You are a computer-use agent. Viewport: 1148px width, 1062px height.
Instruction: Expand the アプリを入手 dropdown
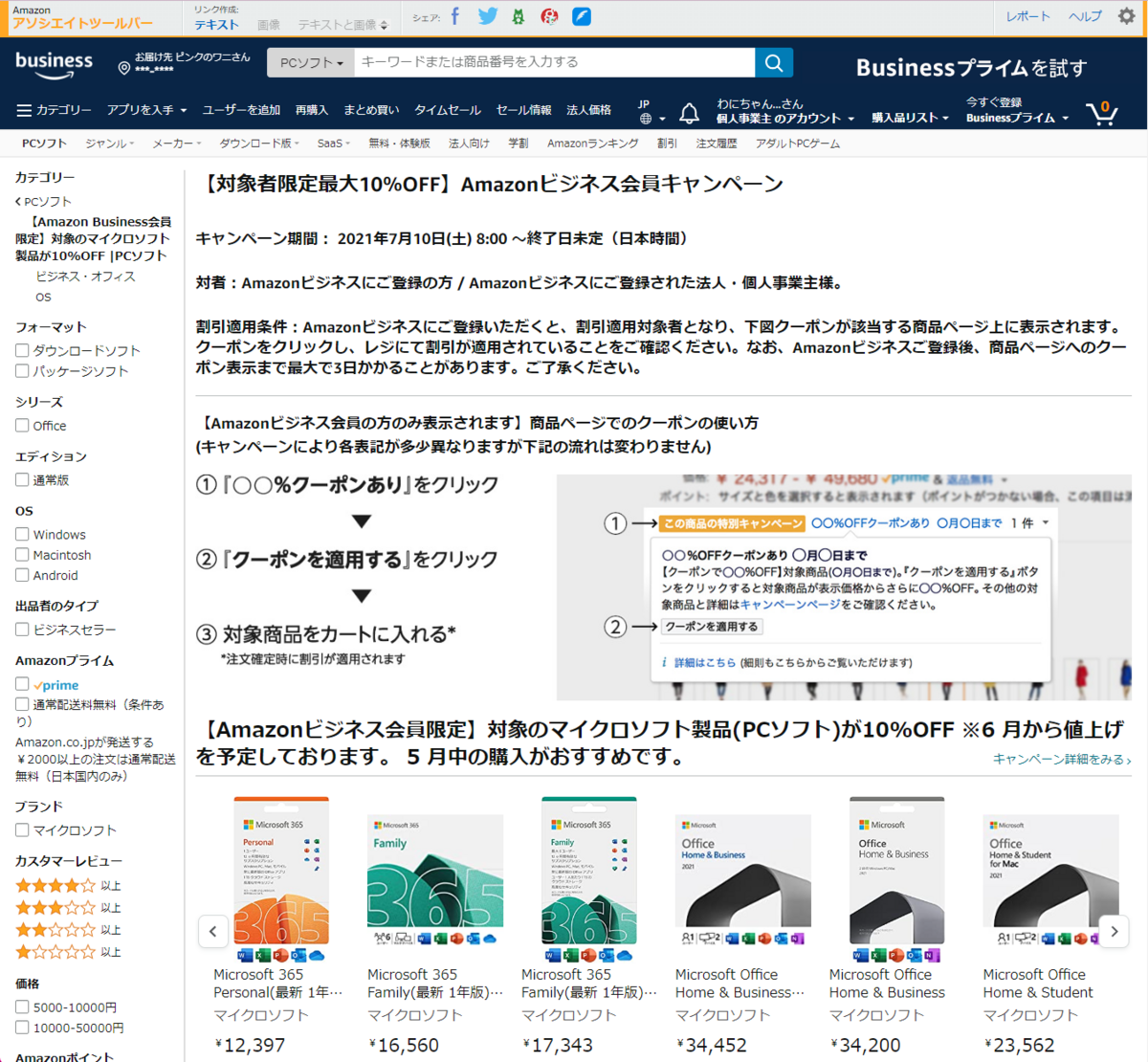pyautogui.click(x=146, y=110)
